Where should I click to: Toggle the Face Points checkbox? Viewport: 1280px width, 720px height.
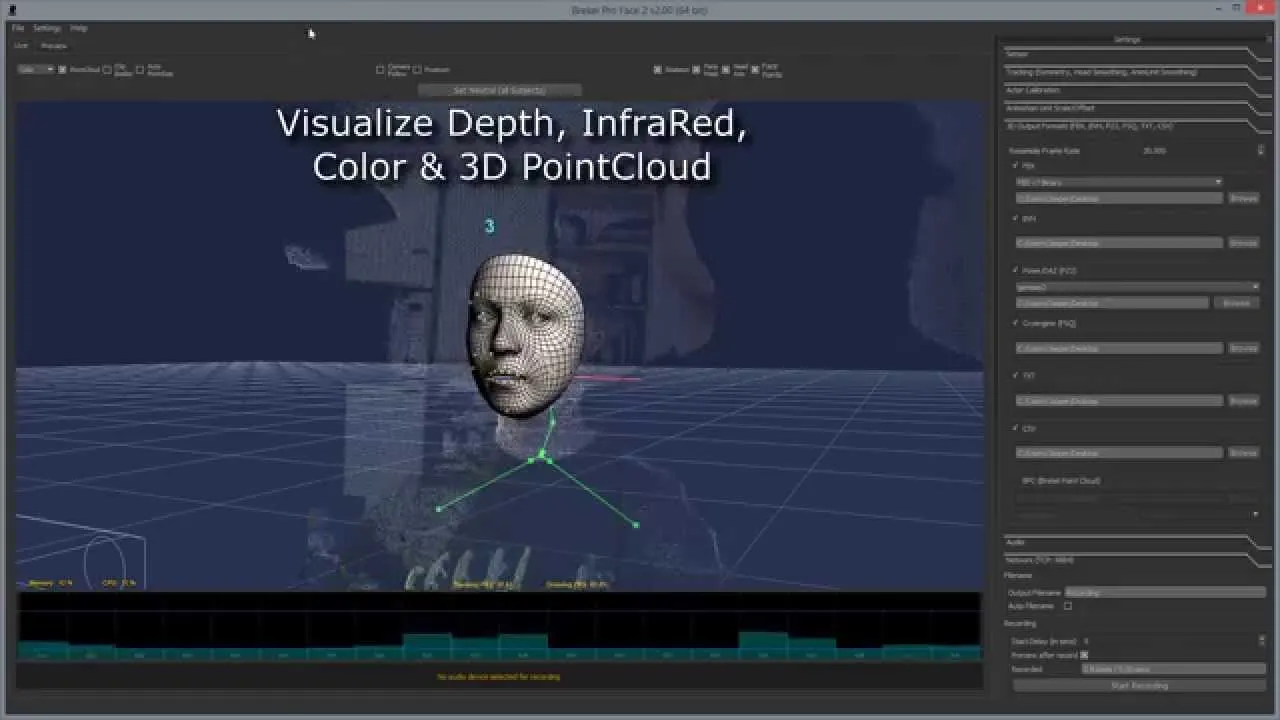[755, 69]
